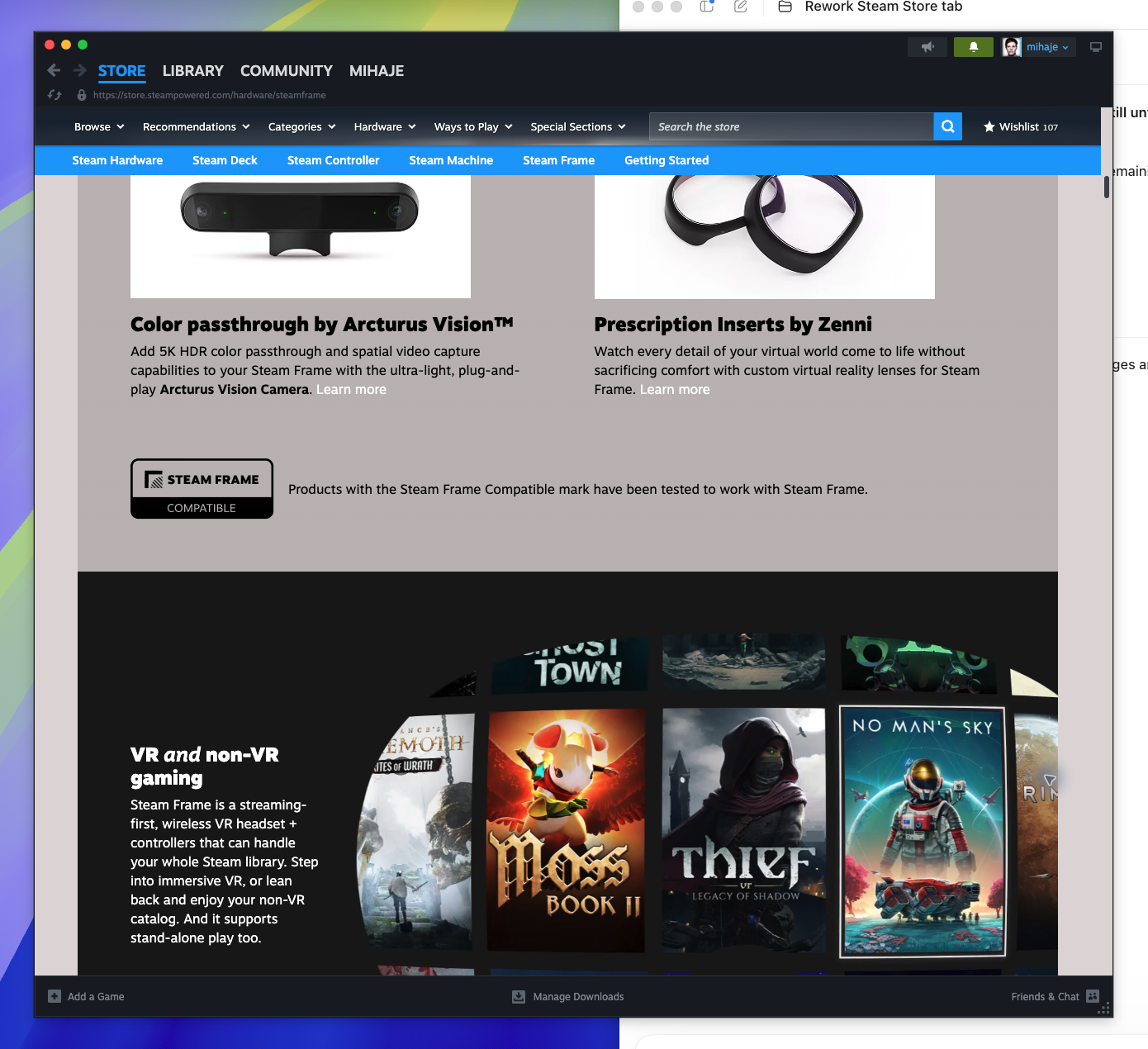Click the store page URL address

tap(210, 95)
